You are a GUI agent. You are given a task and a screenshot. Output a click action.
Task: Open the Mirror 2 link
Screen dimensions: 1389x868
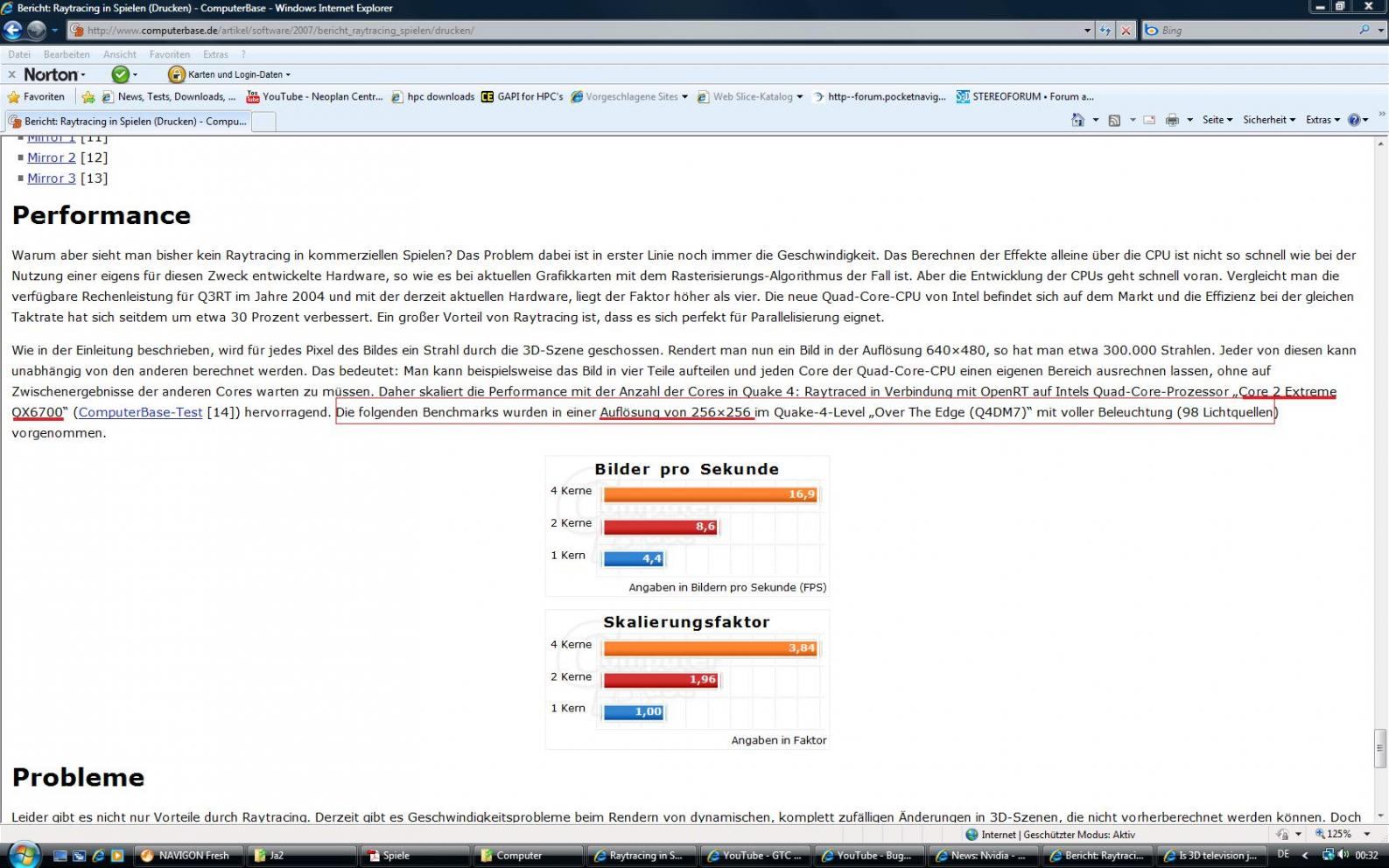pyautogui.click(x=52, y=157)
